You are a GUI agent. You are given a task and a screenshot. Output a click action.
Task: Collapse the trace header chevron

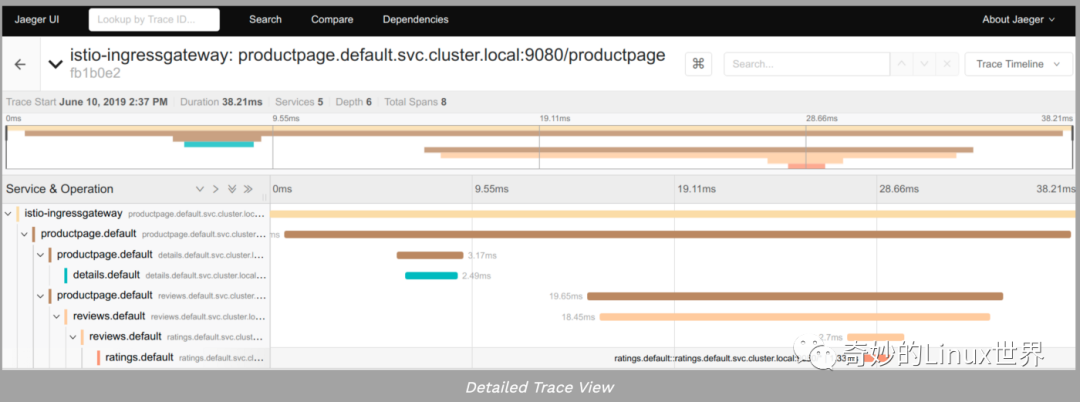click(55, 64)
